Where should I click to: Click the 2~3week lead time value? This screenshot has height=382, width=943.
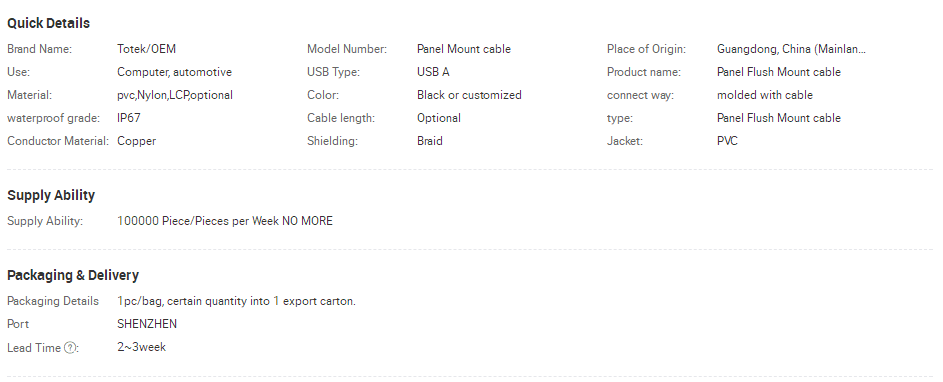pos(141,347)
